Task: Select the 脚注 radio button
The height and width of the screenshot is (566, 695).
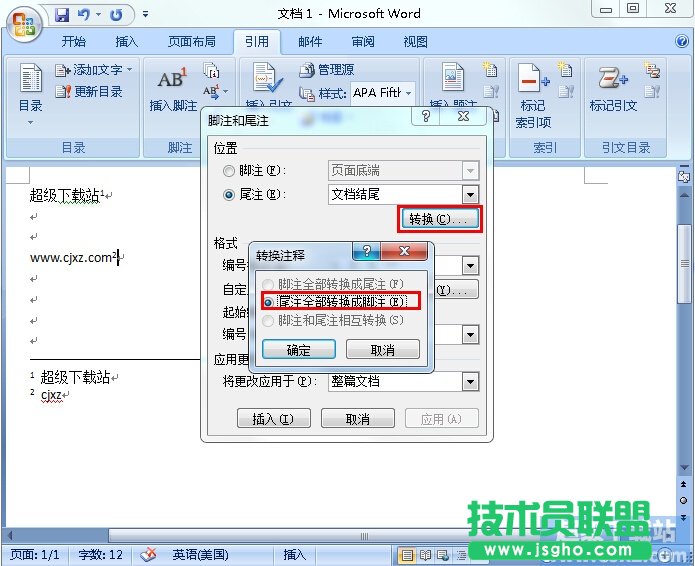Action: pos(230,171)
